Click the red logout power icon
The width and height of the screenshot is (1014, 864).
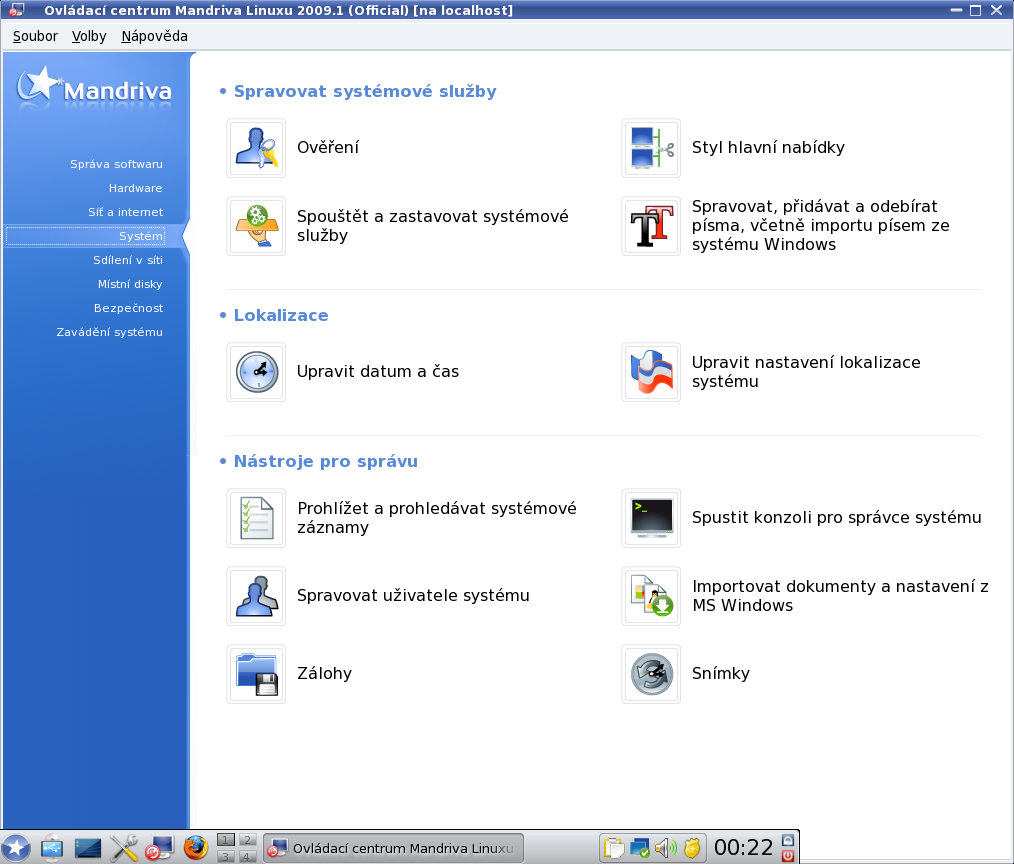click(788, 856)
